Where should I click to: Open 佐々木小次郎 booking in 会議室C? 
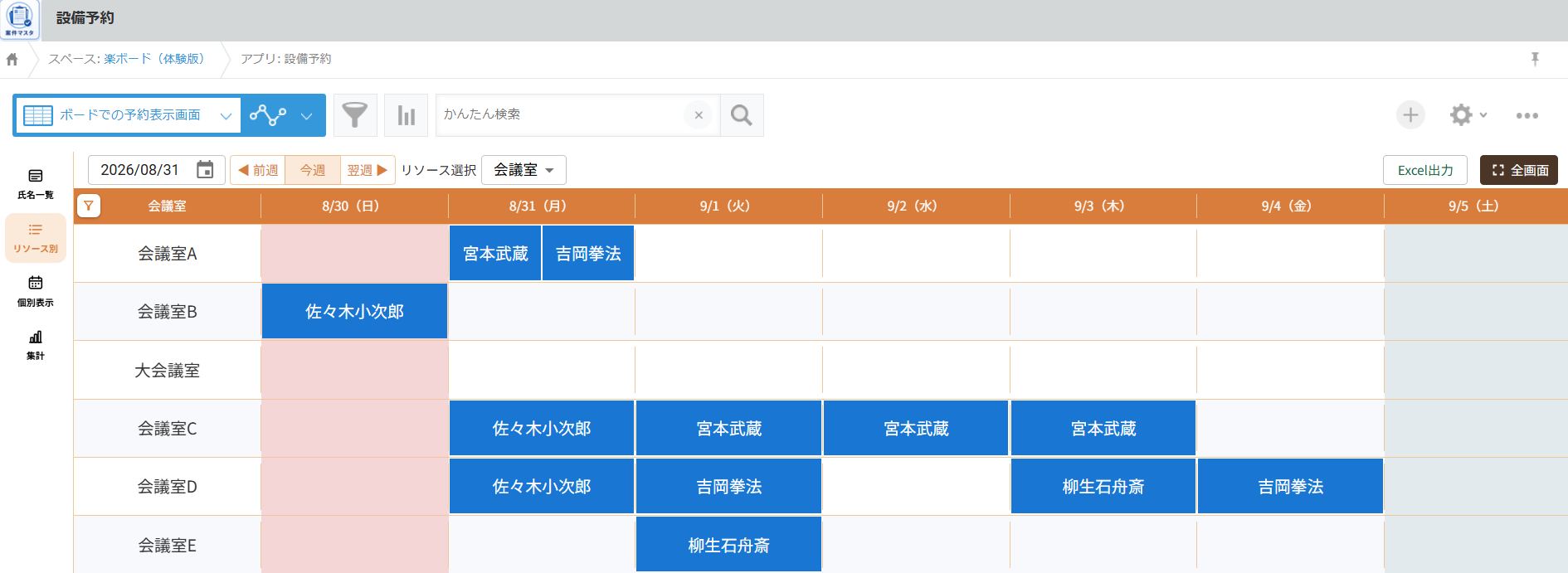[x=542, y=429]
